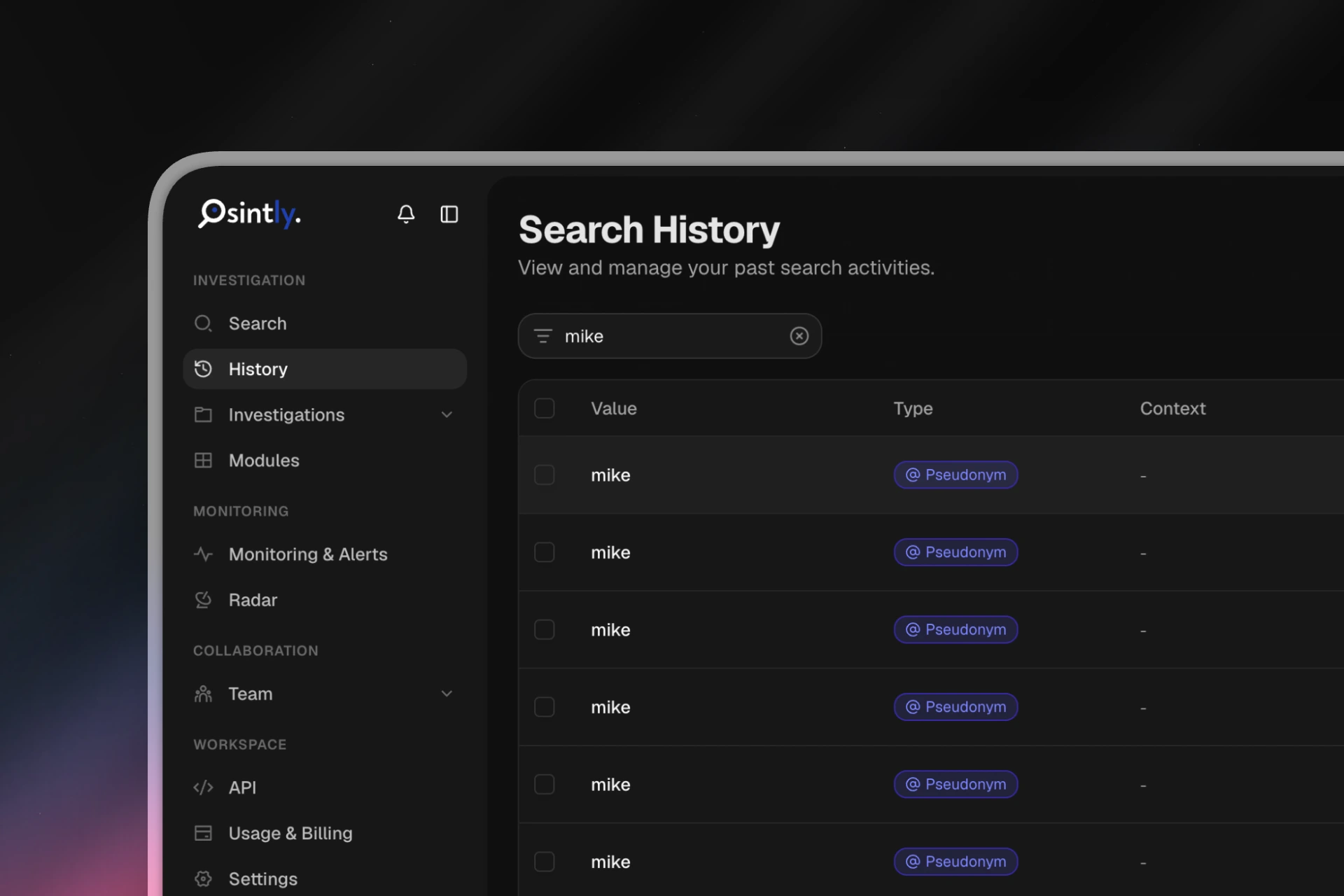Select the History menu item

pos(325,369)
